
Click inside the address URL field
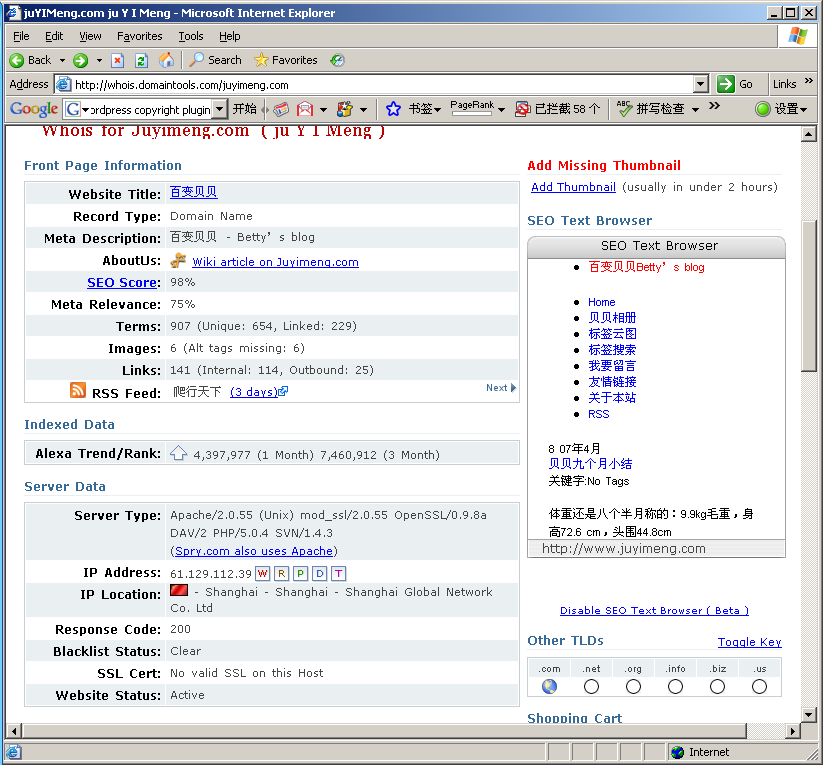pos(383,85)
